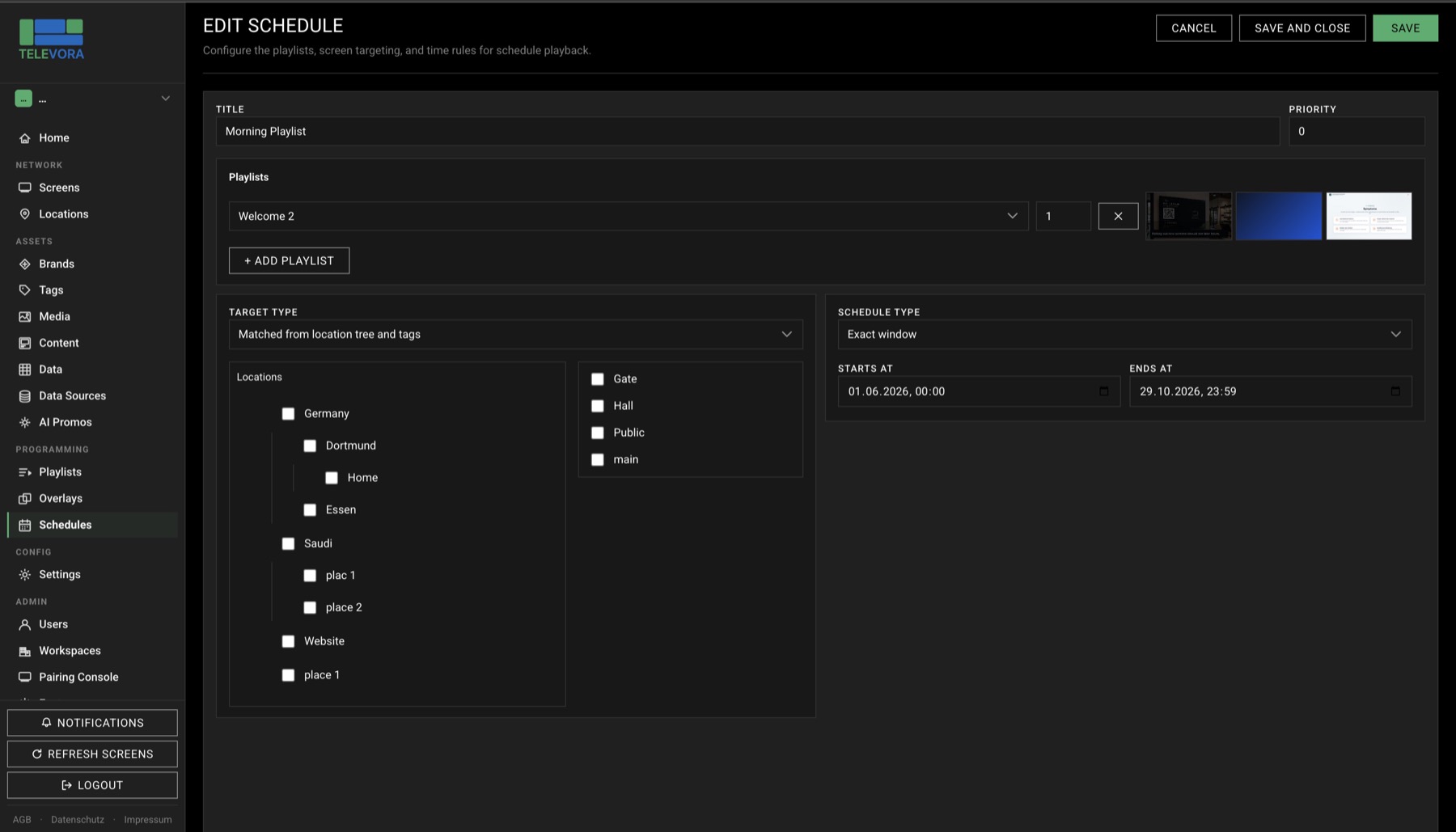This screenshot has width=1456, height=832.
Task: Go to Home in sidebar
Action: [92, 138]
